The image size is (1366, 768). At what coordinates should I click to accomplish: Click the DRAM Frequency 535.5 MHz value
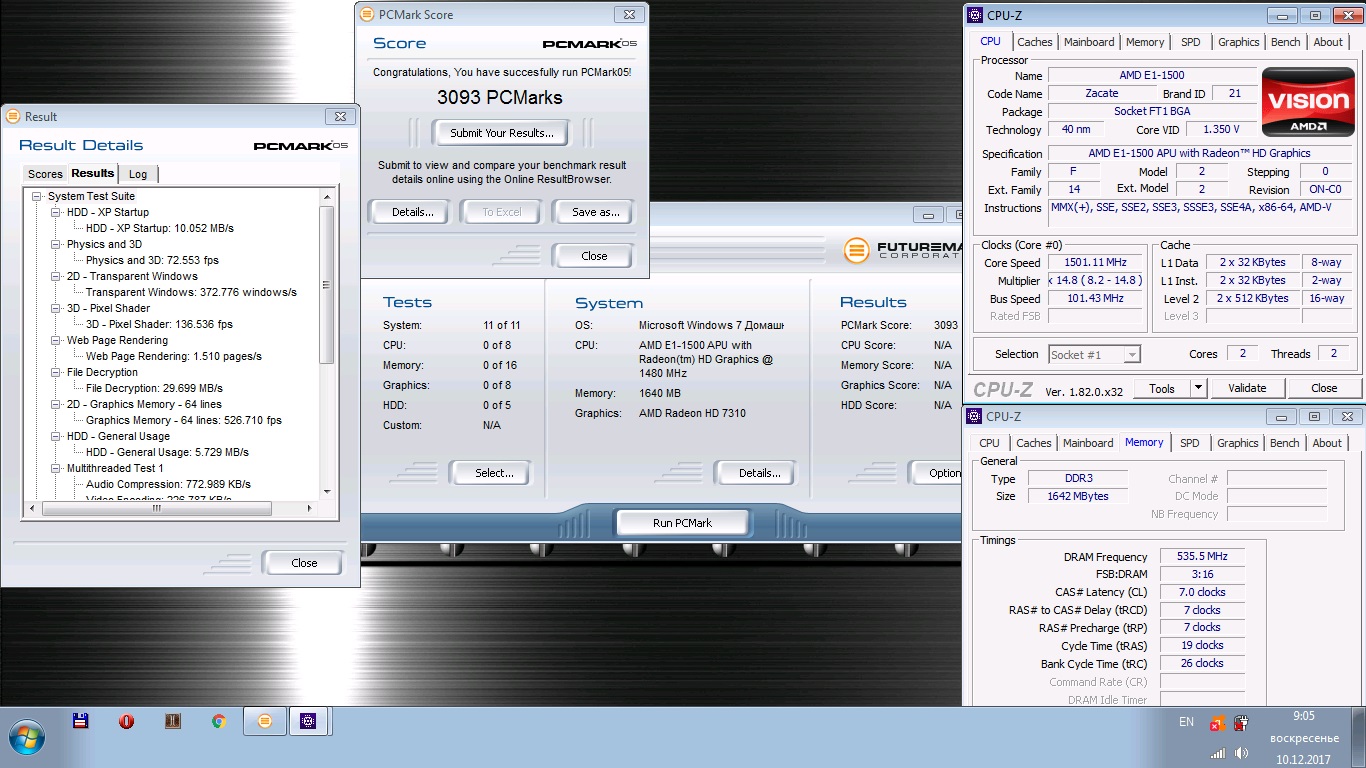pyautogui.click(x=1202, y=557)
